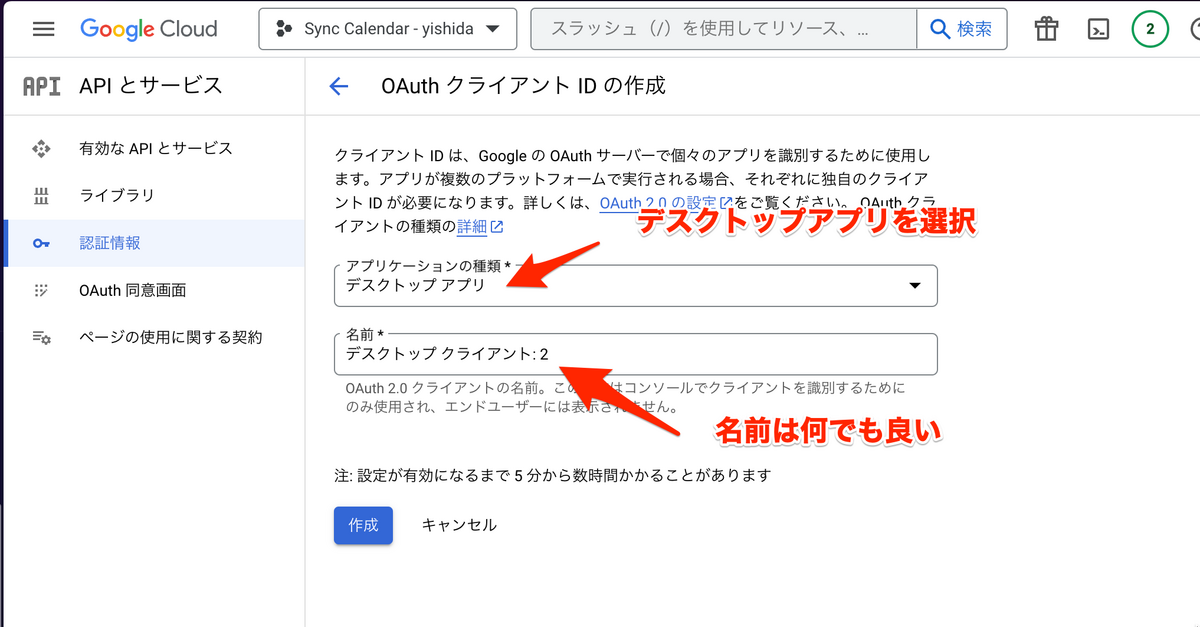Open OAuth 同意画面 in sidebar
Viewport: 1200px width, 627px height.
click(x=153, y=290)
